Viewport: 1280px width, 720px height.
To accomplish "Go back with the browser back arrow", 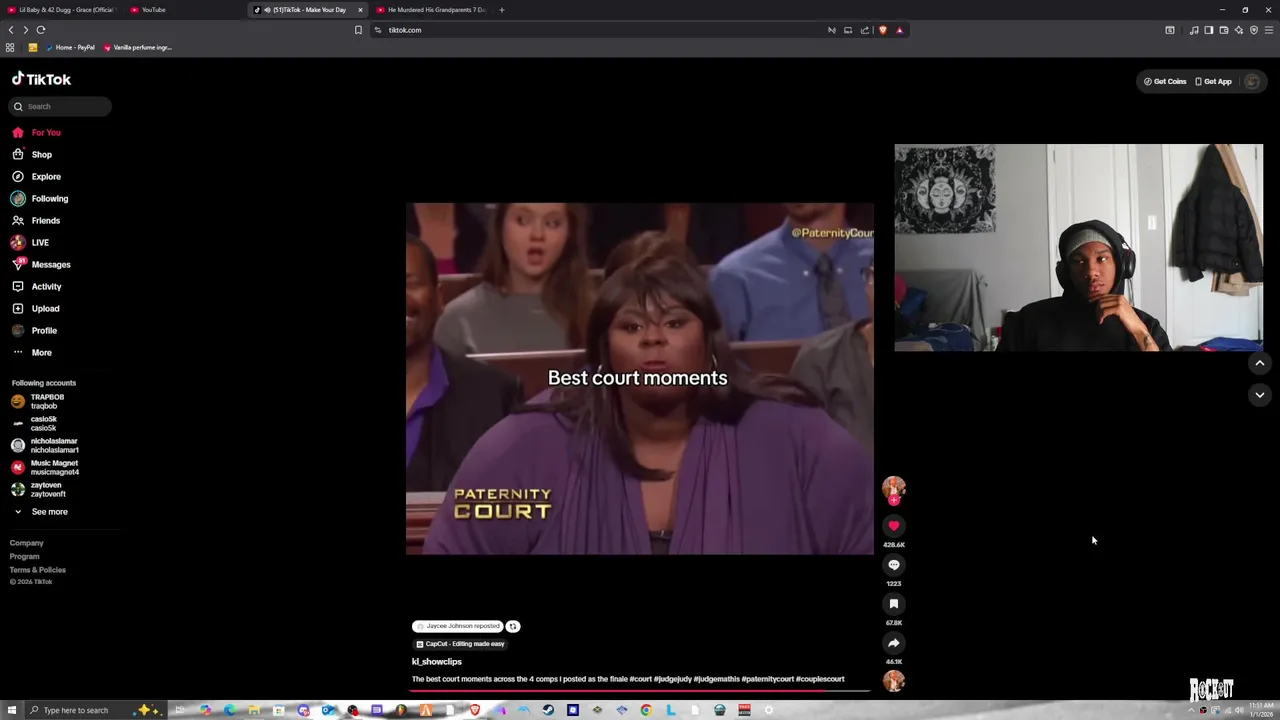I will tap(11, 30).
